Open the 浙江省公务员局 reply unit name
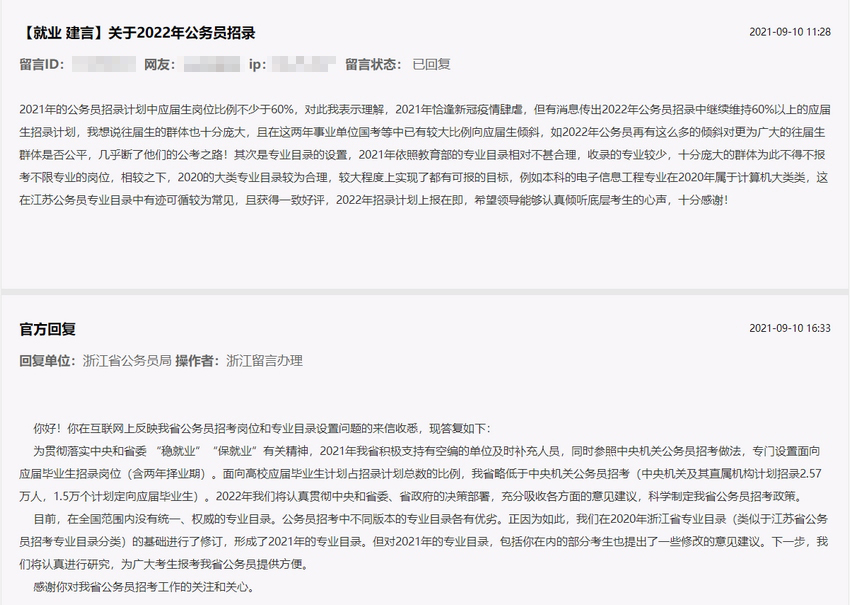The height and width of the screenshot is (605, 850). pos(127,360)
